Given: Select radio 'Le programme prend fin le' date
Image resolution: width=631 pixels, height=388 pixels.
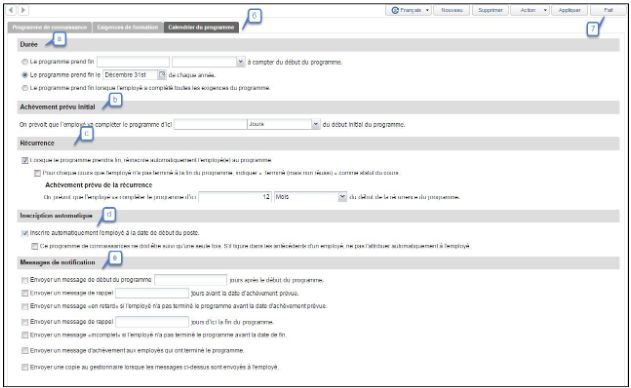Looking at the screenshot, I should click(25, 75).
